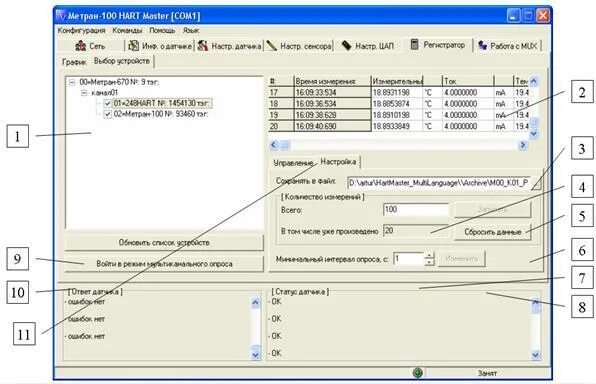Viewport: 596px width, 384px height.
Task: Click the Сбросить данные button
Action: click(x=493, y=232)
